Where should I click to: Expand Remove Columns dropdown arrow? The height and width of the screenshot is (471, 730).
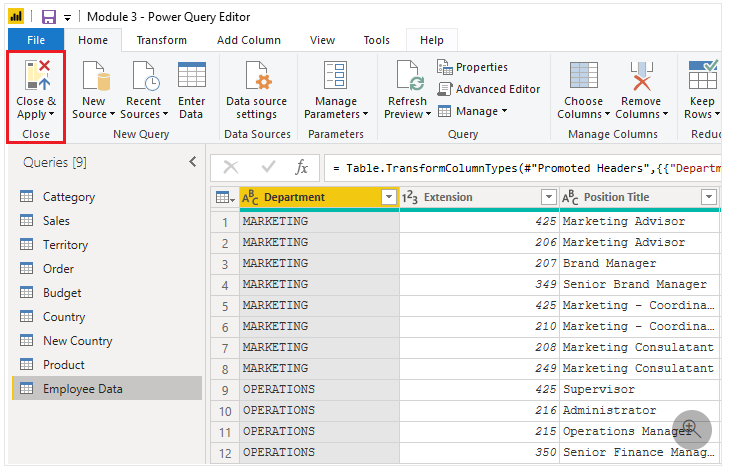[665, 114]
